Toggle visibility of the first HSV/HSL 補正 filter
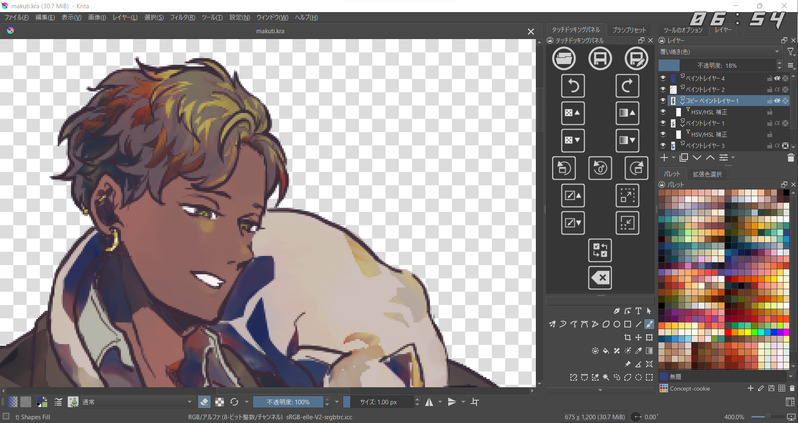 (x=663, y=112)
